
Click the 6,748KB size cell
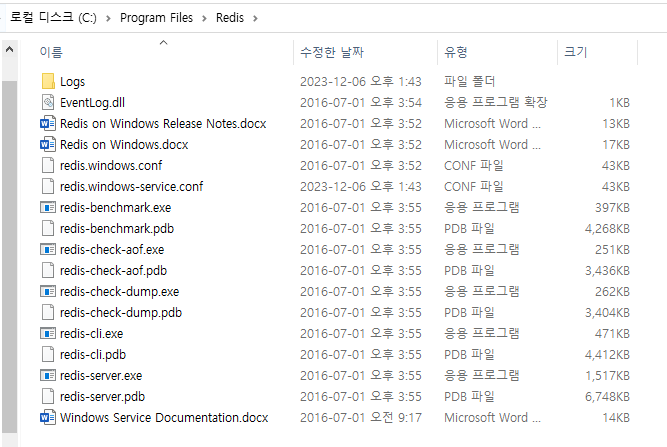[607, 396]
